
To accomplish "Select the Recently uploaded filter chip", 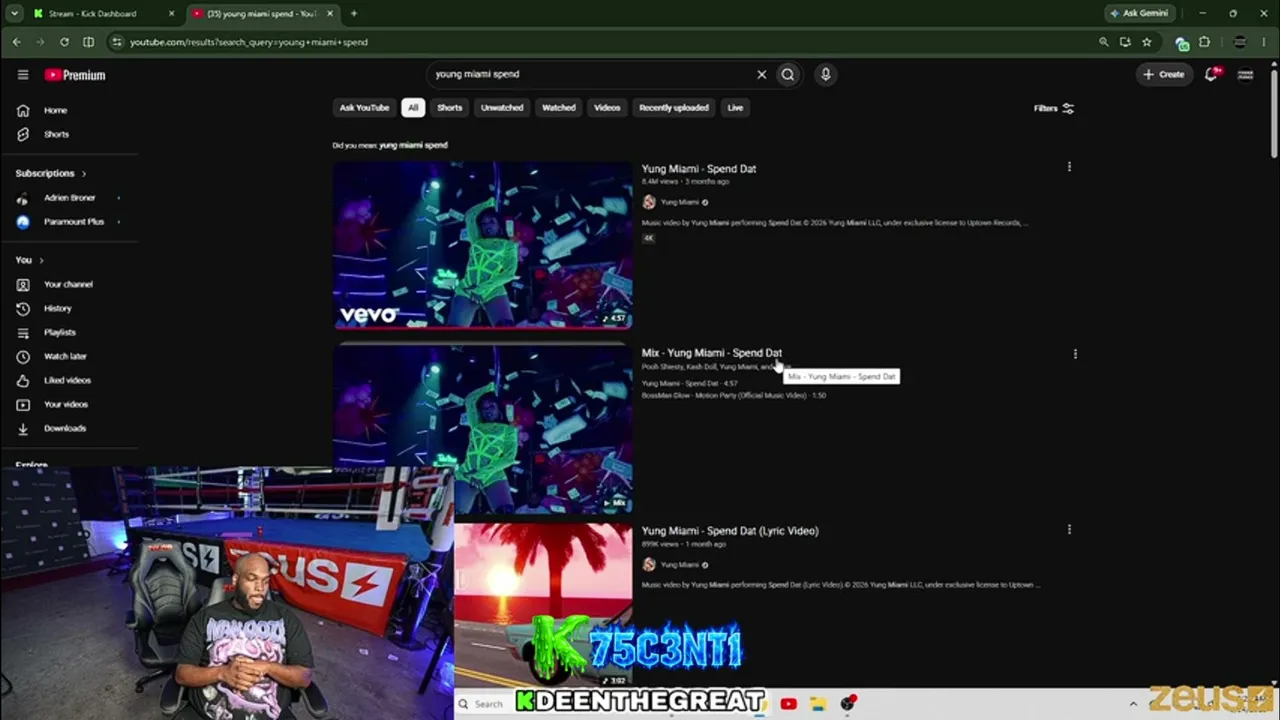I will pyautogui.click(x=674, y=108).
